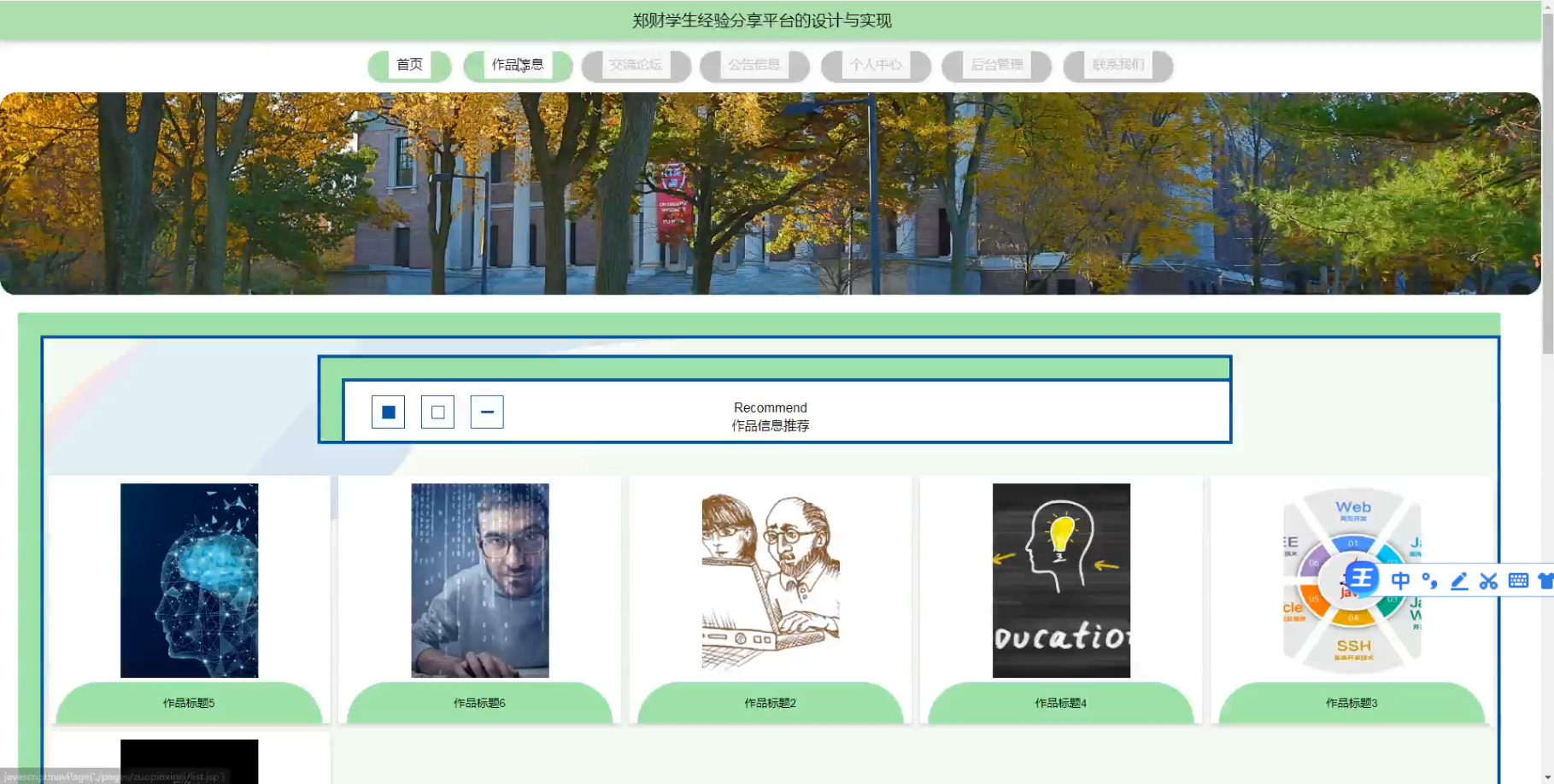The height and width of the screenshot is (784, 1554).
Task: Go to 首页 navigation tab
Action: (409, 65)
